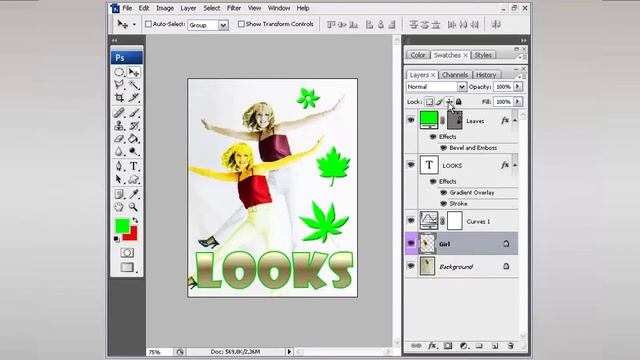640x360 pixels.
Task: Open the status bar info arrow
Action: pos(289,351)
